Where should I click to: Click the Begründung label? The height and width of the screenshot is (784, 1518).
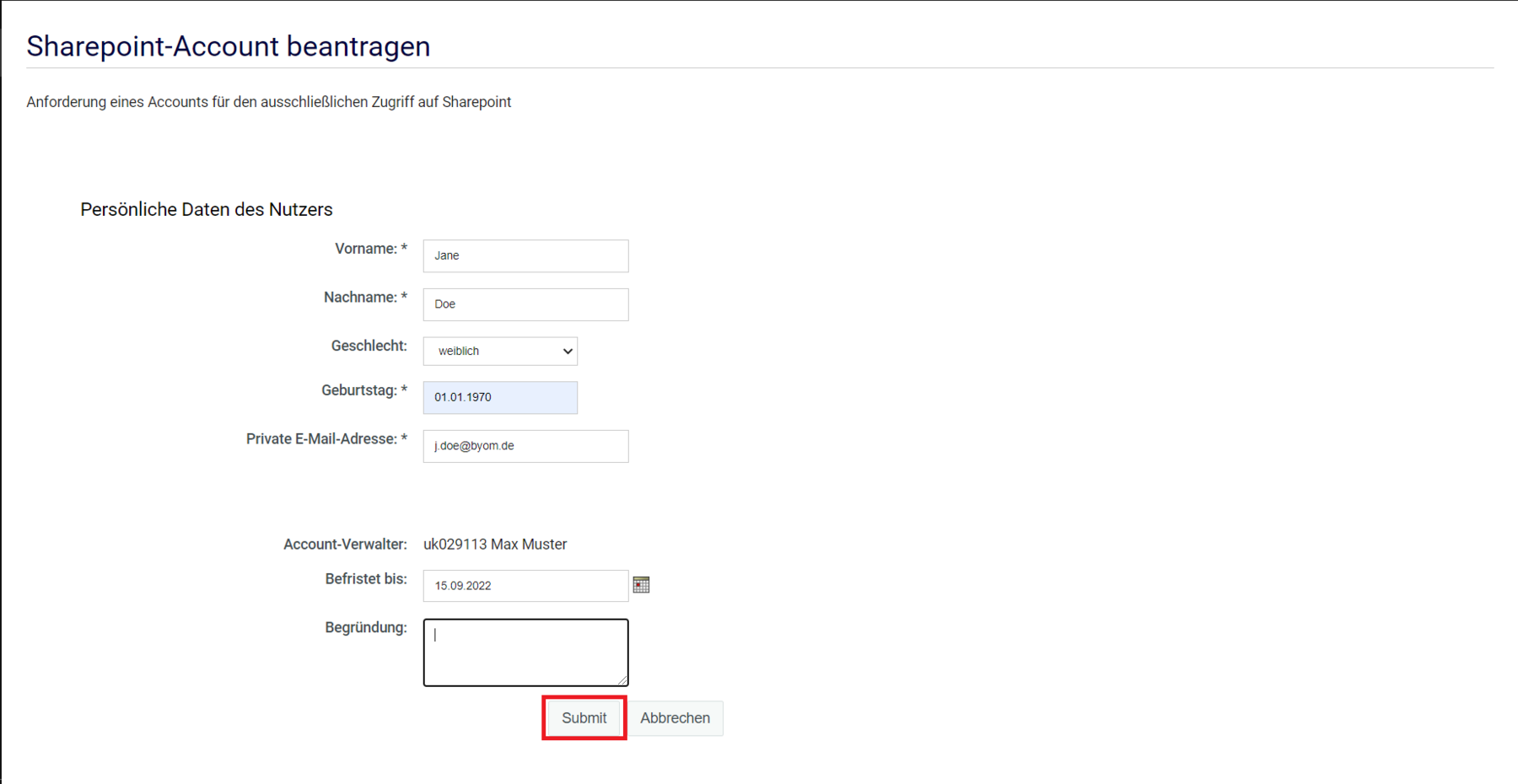pos(365,628)
